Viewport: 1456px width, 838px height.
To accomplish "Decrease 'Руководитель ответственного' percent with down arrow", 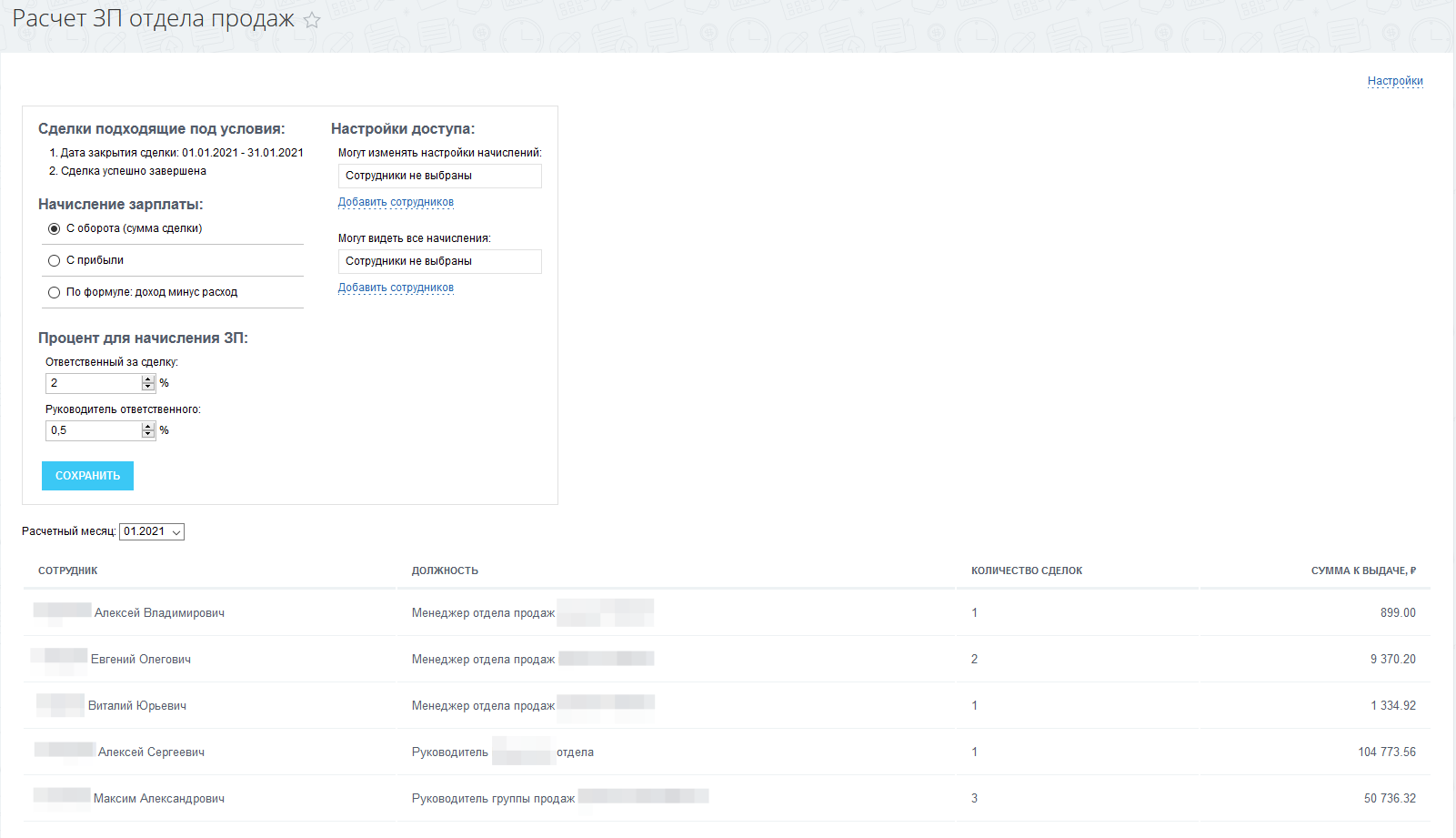I will pyautogui.click(x=148, y=434).
